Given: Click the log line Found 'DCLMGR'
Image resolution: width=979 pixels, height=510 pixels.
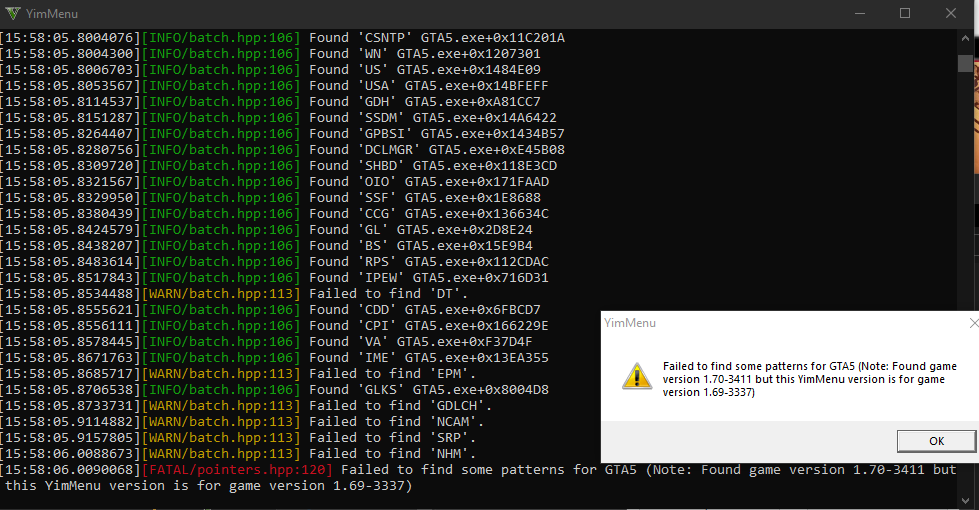Looking at the screenshot, I should (x=282, y=150).
